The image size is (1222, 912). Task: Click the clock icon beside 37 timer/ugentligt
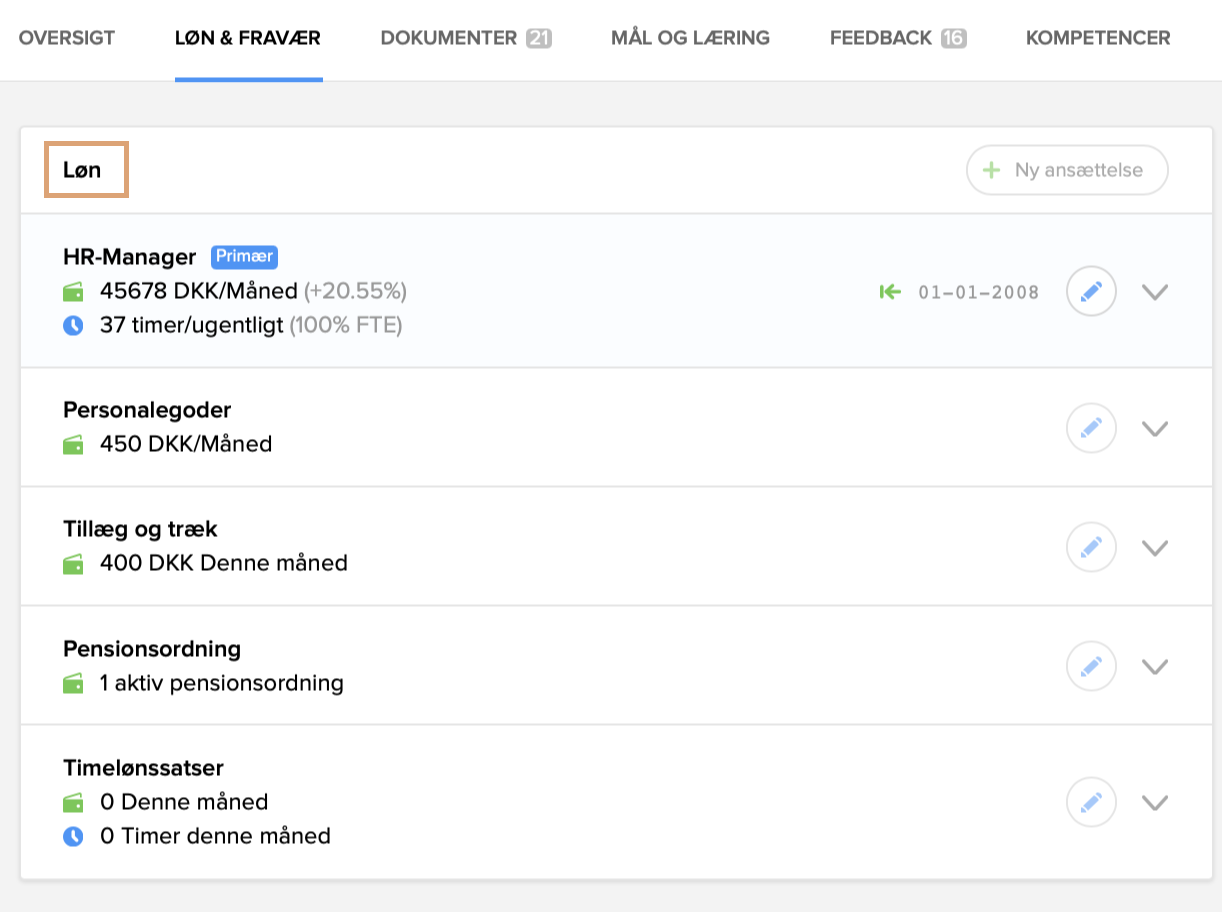[x=73, y=326]
